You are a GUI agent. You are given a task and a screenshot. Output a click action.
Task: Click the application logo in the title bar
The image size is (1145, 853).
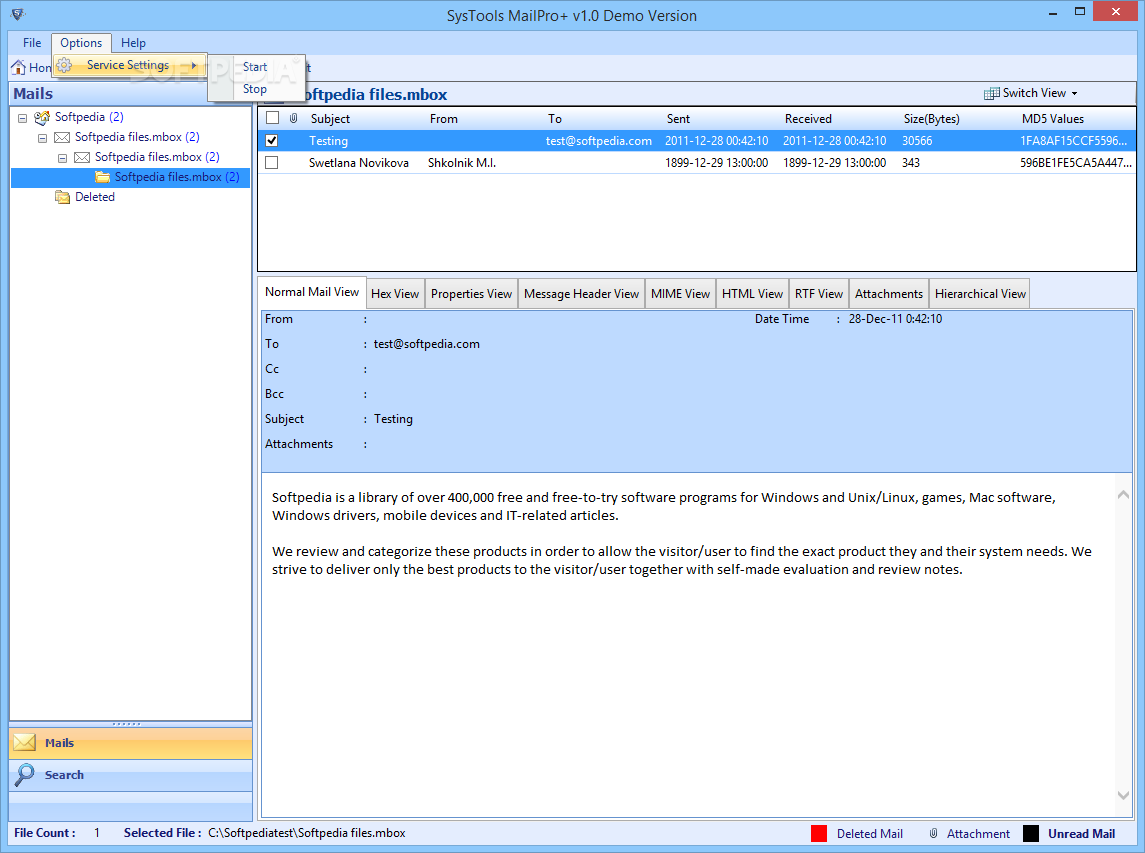coord(18,14)
